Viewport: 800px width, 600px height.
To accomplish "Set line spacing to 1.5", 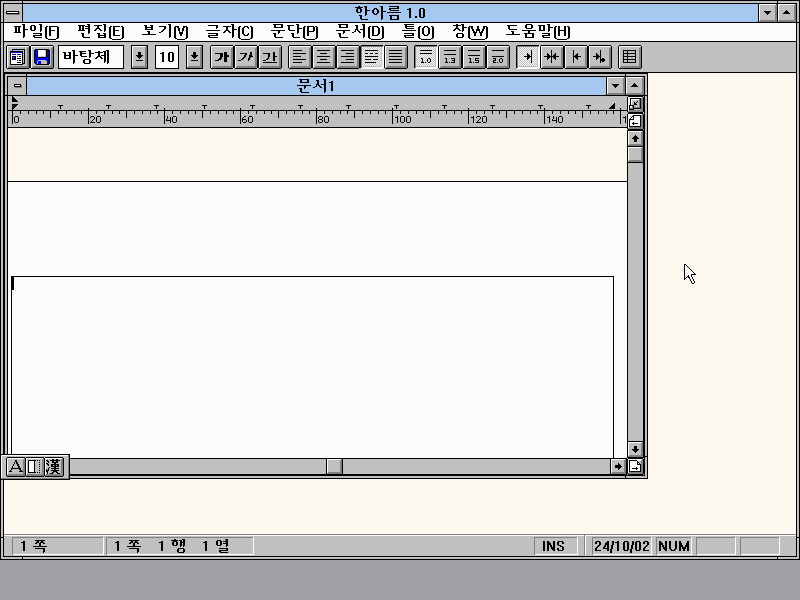I will pyautogui.click(x=473, y=57).
